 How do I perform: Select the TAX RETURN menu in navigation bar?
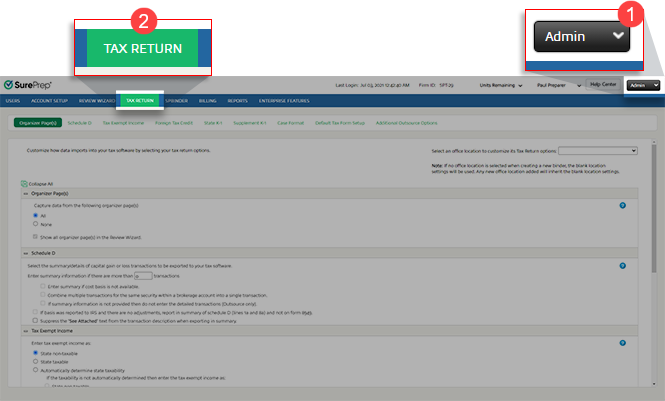[x=140, y=100]
